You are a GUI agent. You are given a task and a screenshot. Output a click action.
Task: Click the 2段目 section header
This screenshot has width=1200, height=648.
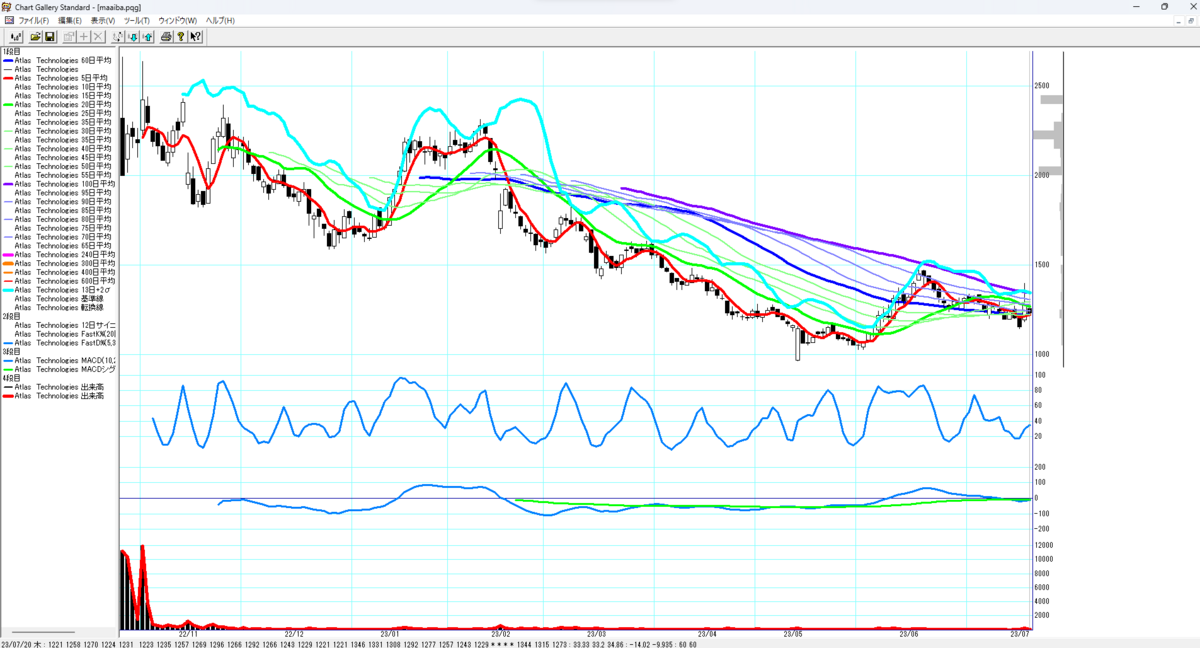coord(10,316)
